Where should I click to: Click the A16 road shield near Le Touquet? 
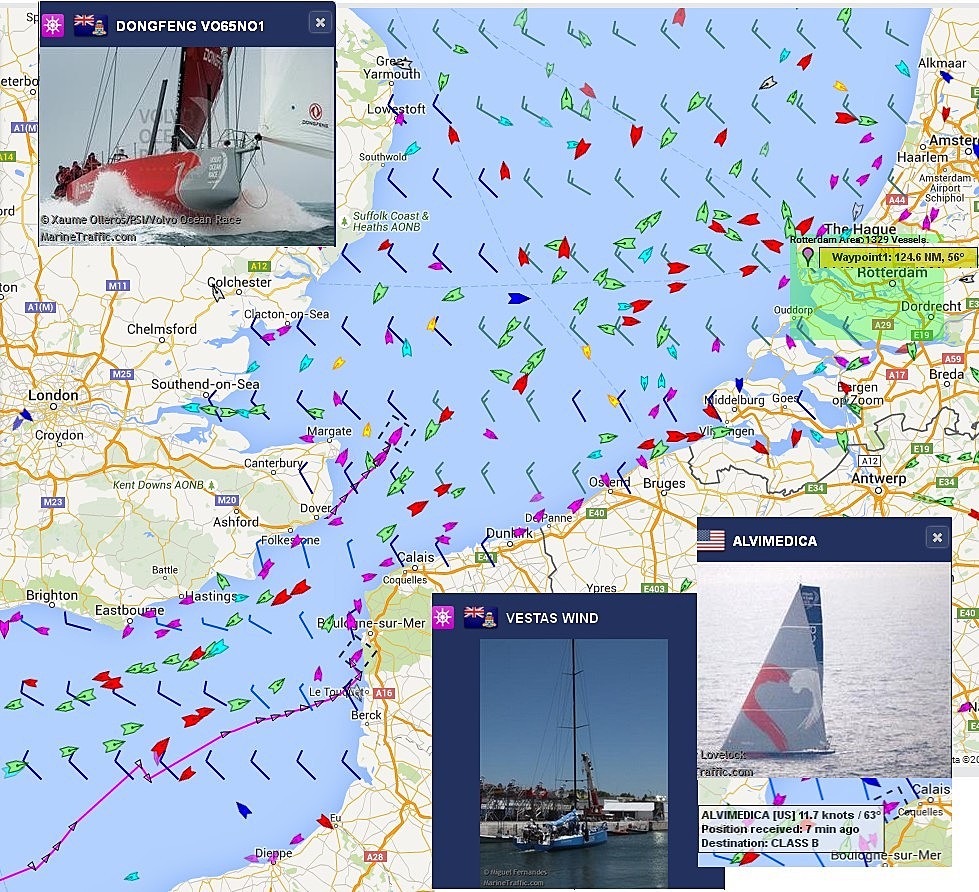(x=384, y=693)
